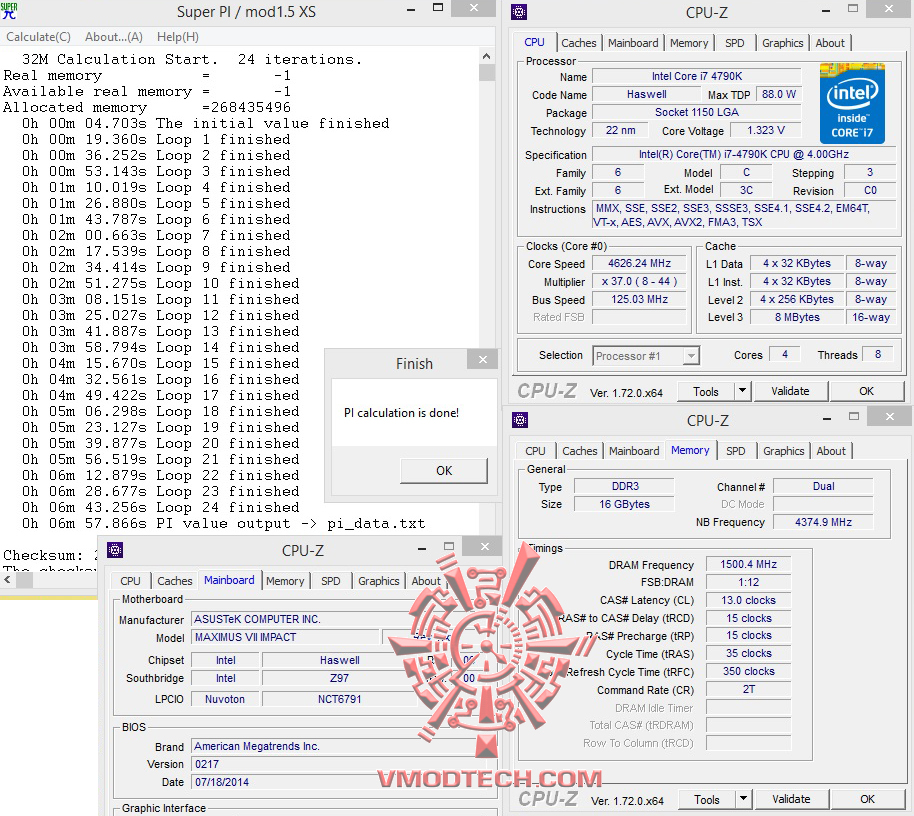Click Validate in top CPU-Z window
The image size is (914, 816).
click(x=790, y=392)
